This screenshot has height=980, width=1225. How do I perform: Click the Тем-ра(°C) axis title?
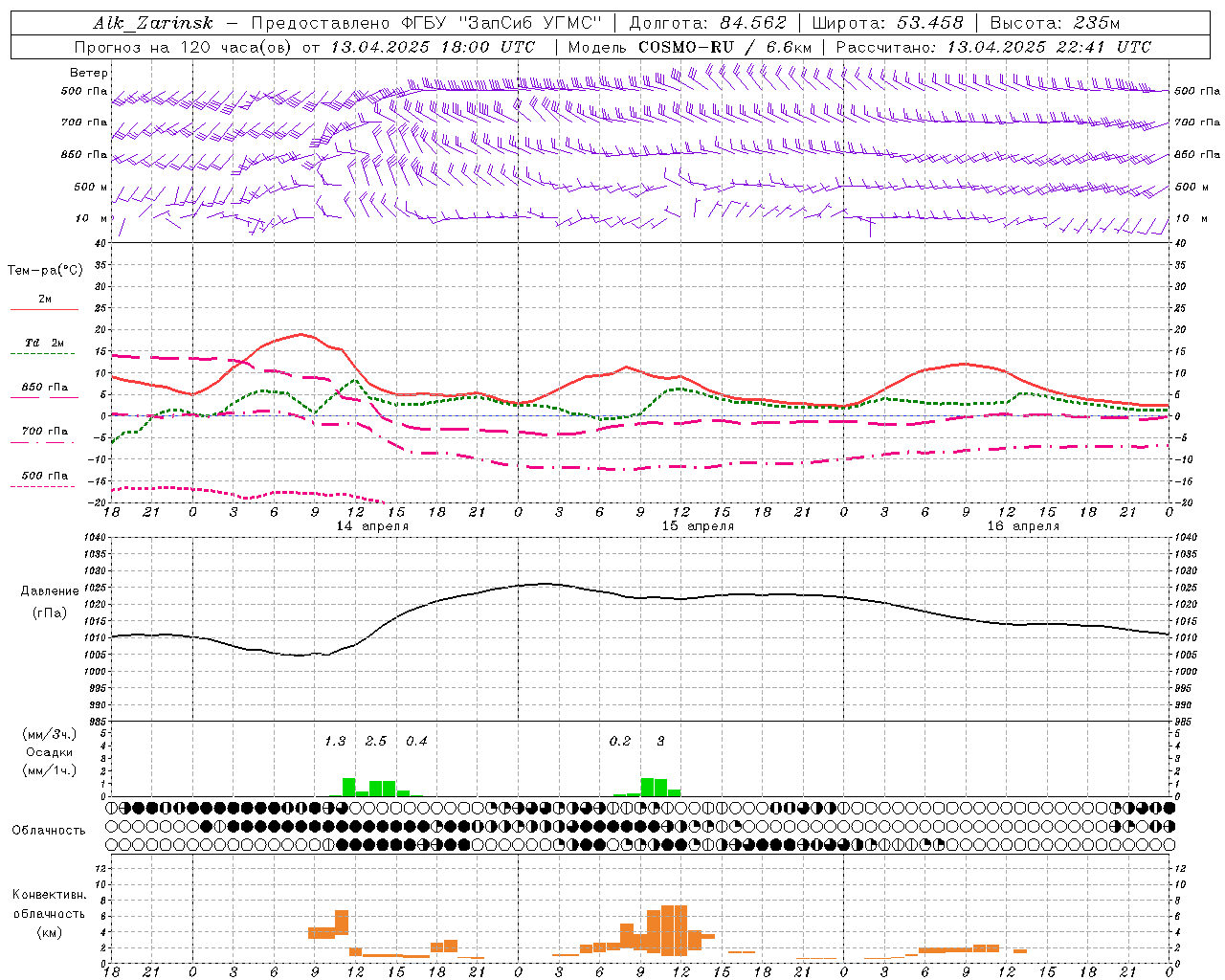click(x=45, y=271)
